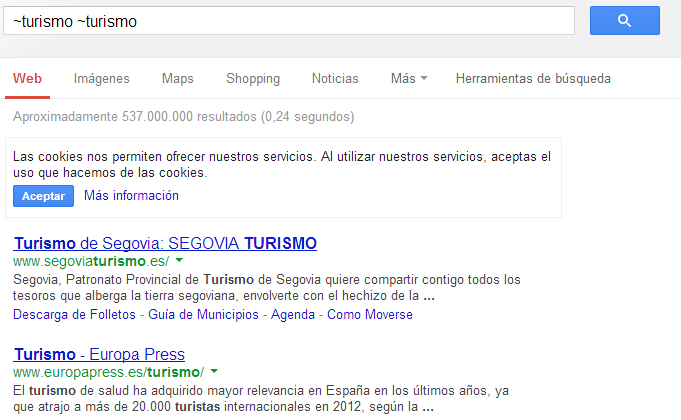Open Turismo de Segovia result title
This screenshot has width=681, height=420.
click(x=165, y=243)
